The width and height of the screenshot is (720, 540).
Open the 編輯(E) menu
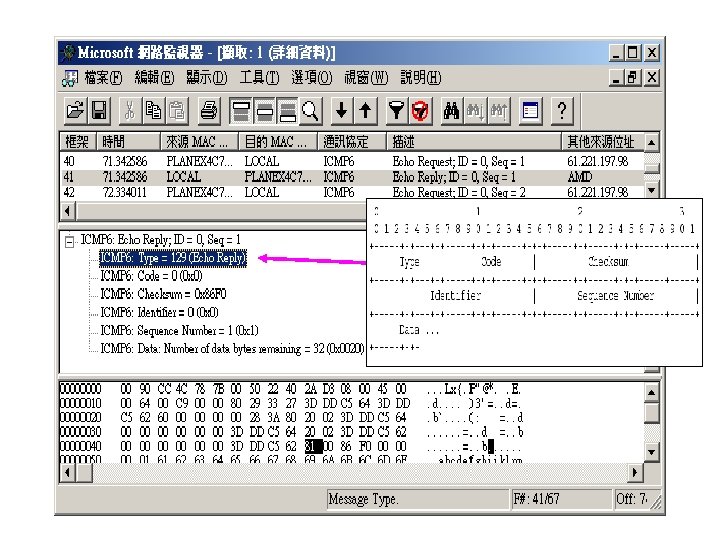click(154, 78)
